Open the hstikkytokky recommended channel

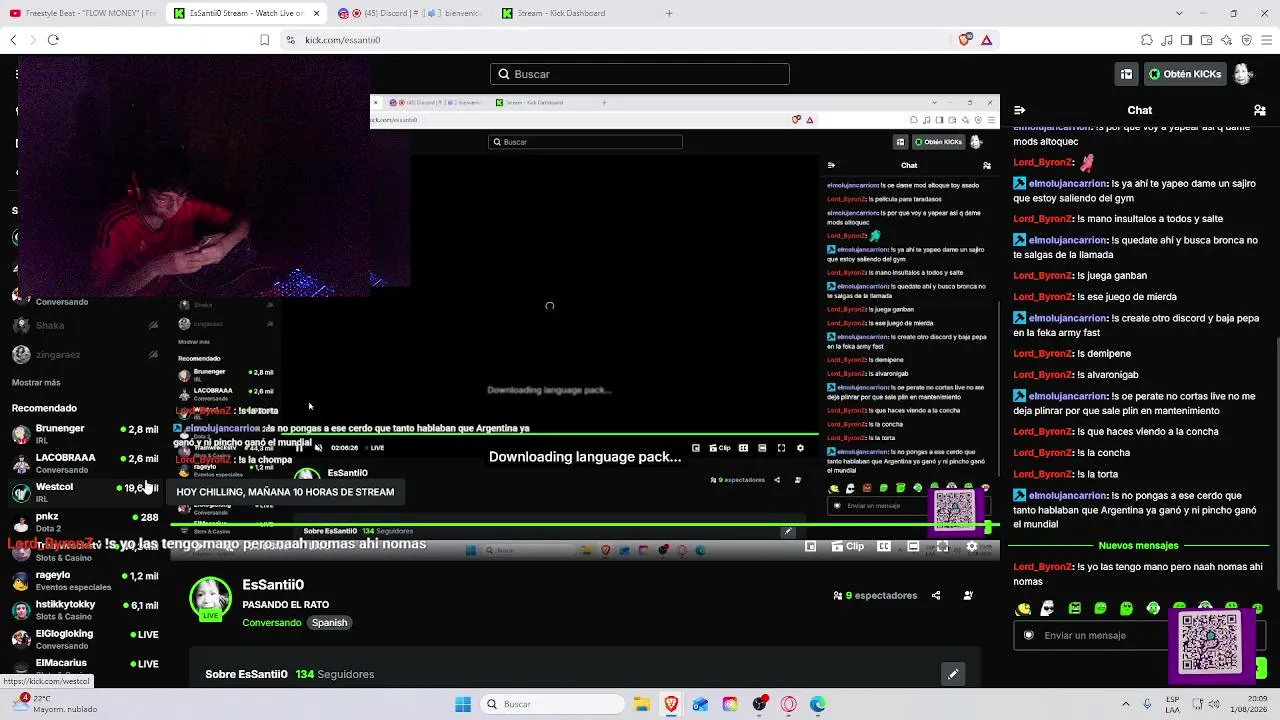pos(84,610)
